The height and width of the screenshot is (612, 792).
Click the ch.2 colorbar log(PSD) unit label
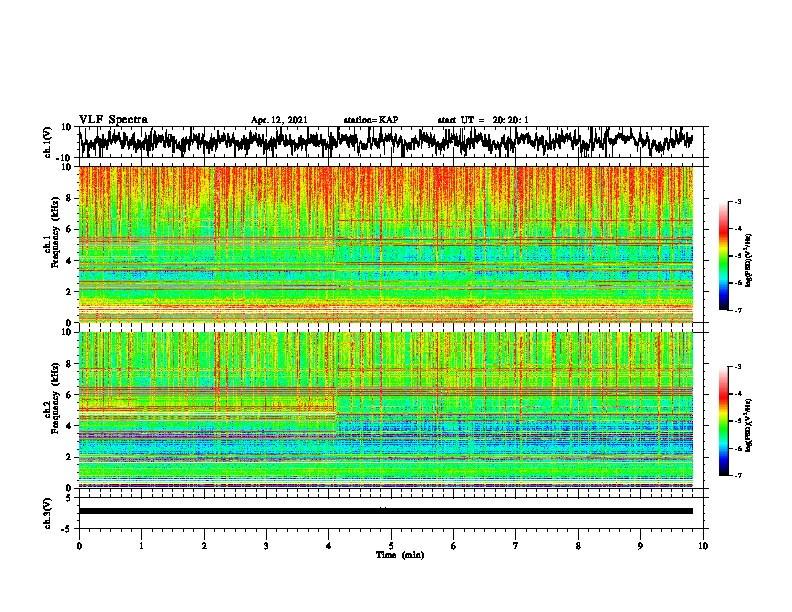tap(749, 425)
